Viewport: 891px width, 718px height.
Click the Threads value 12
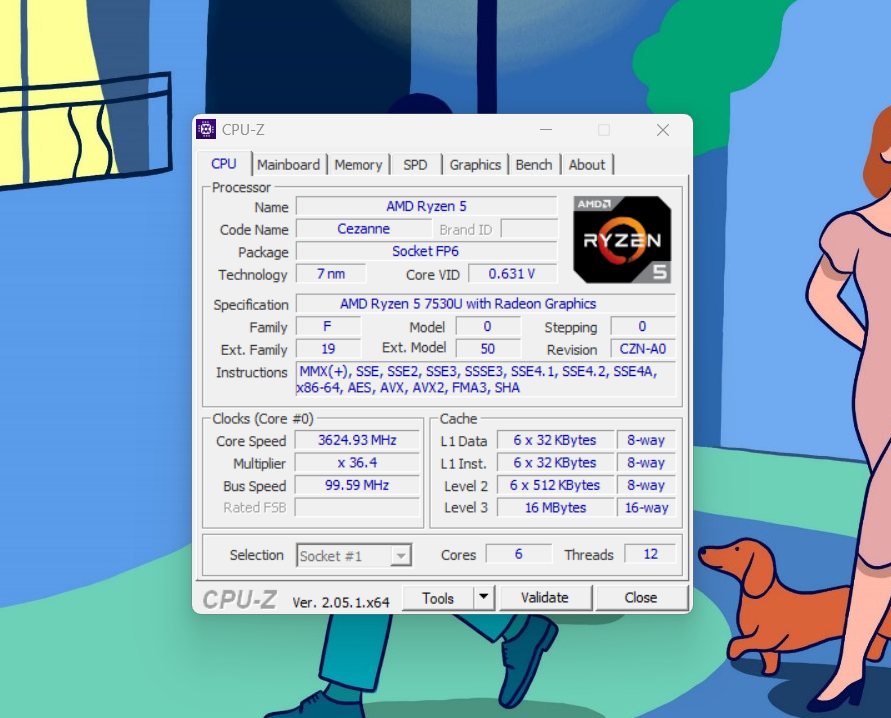(x=650, y=554)
